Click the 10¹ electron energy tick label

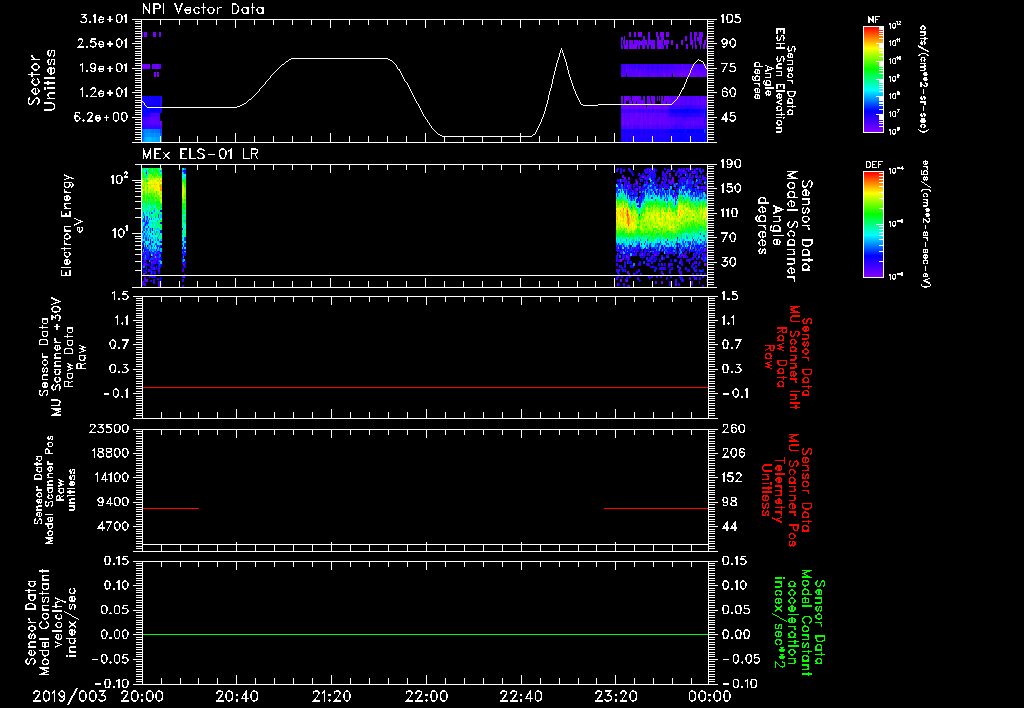point(121,233)
